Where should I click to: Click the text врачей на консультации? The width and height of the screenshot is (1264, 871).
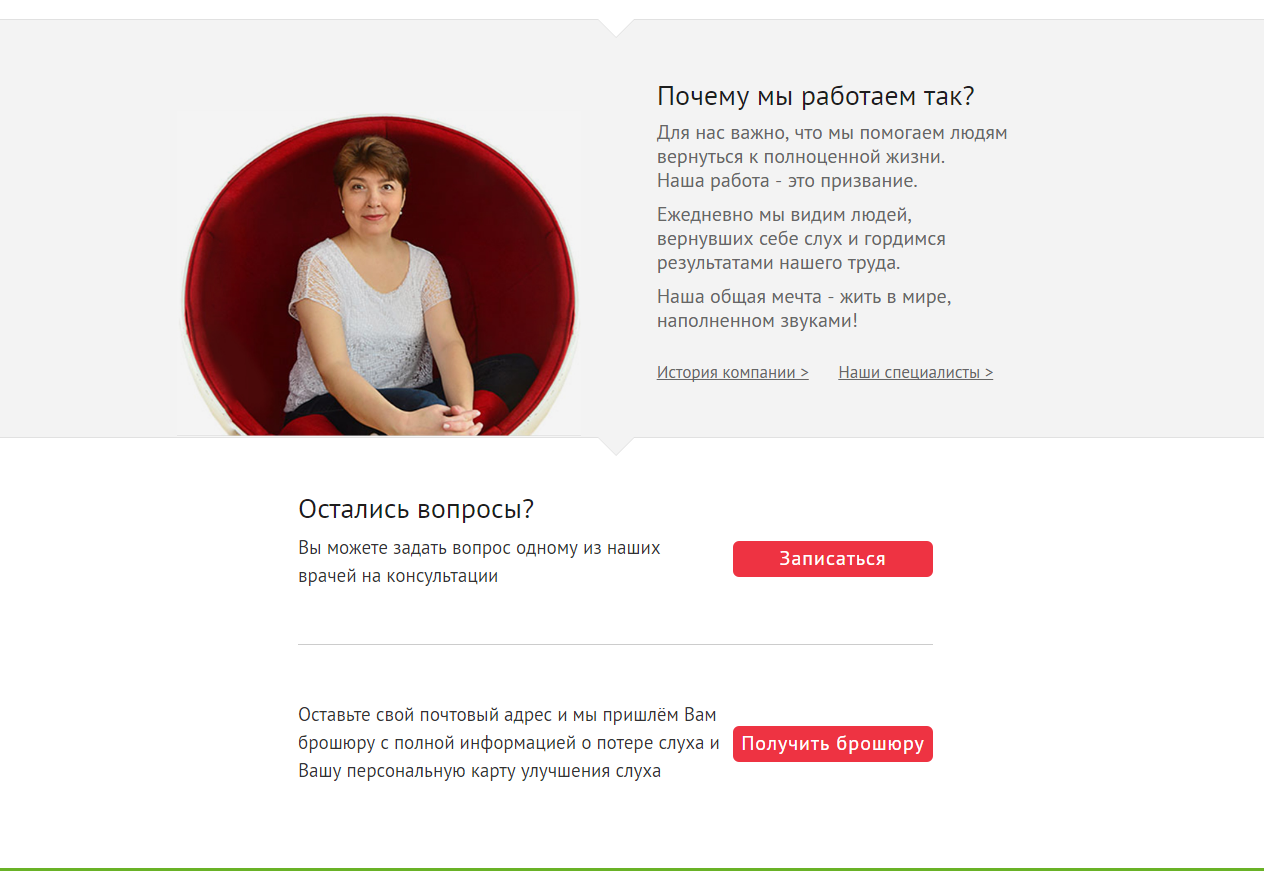click(x=398, y=576)
